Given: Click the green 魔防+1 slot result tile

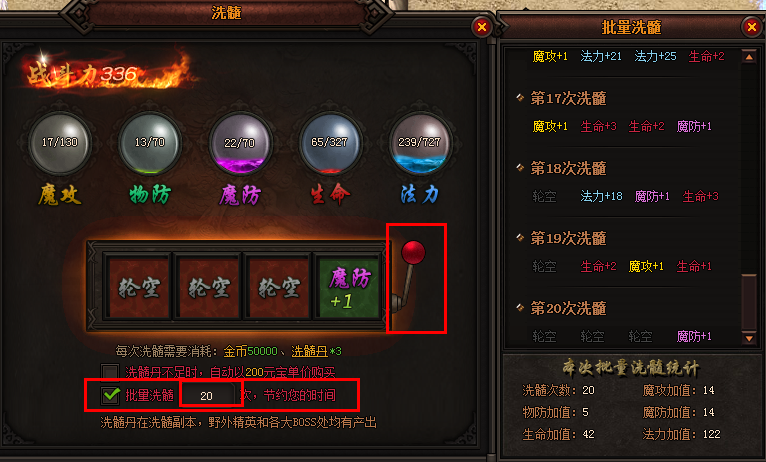Looking at the screenshot, I should (348, 287).
